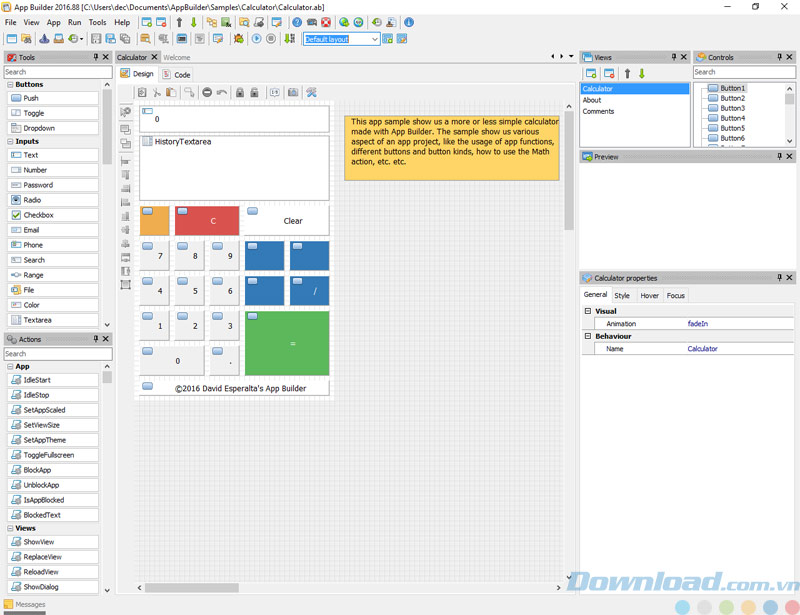Open the Default layout dropdown

point(376,39)
